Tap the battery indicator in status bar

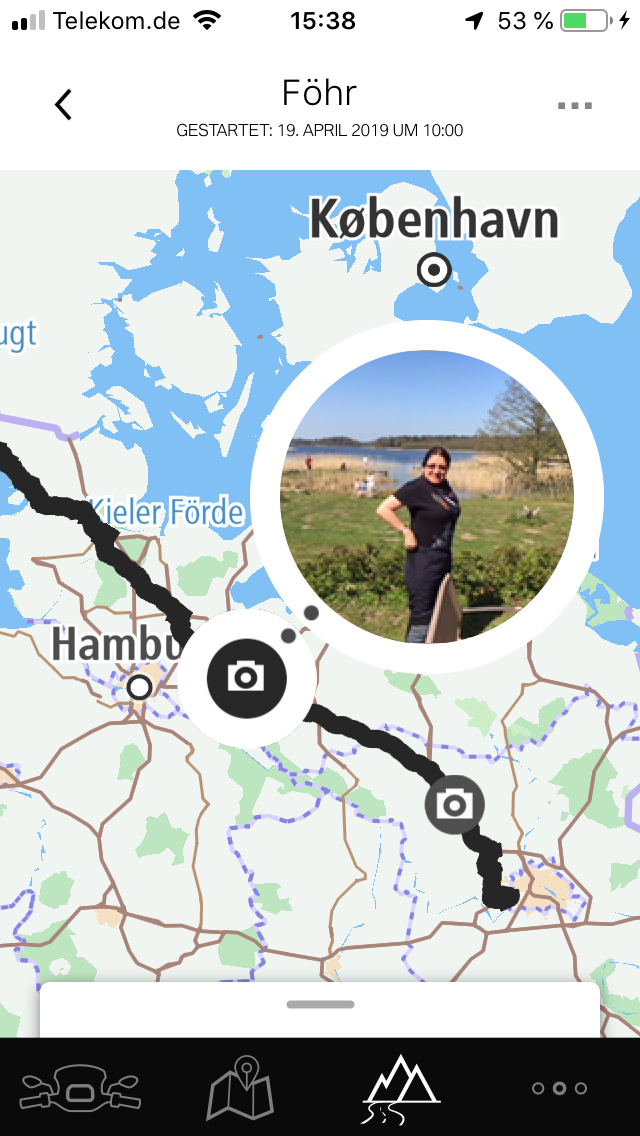(586, 20)
